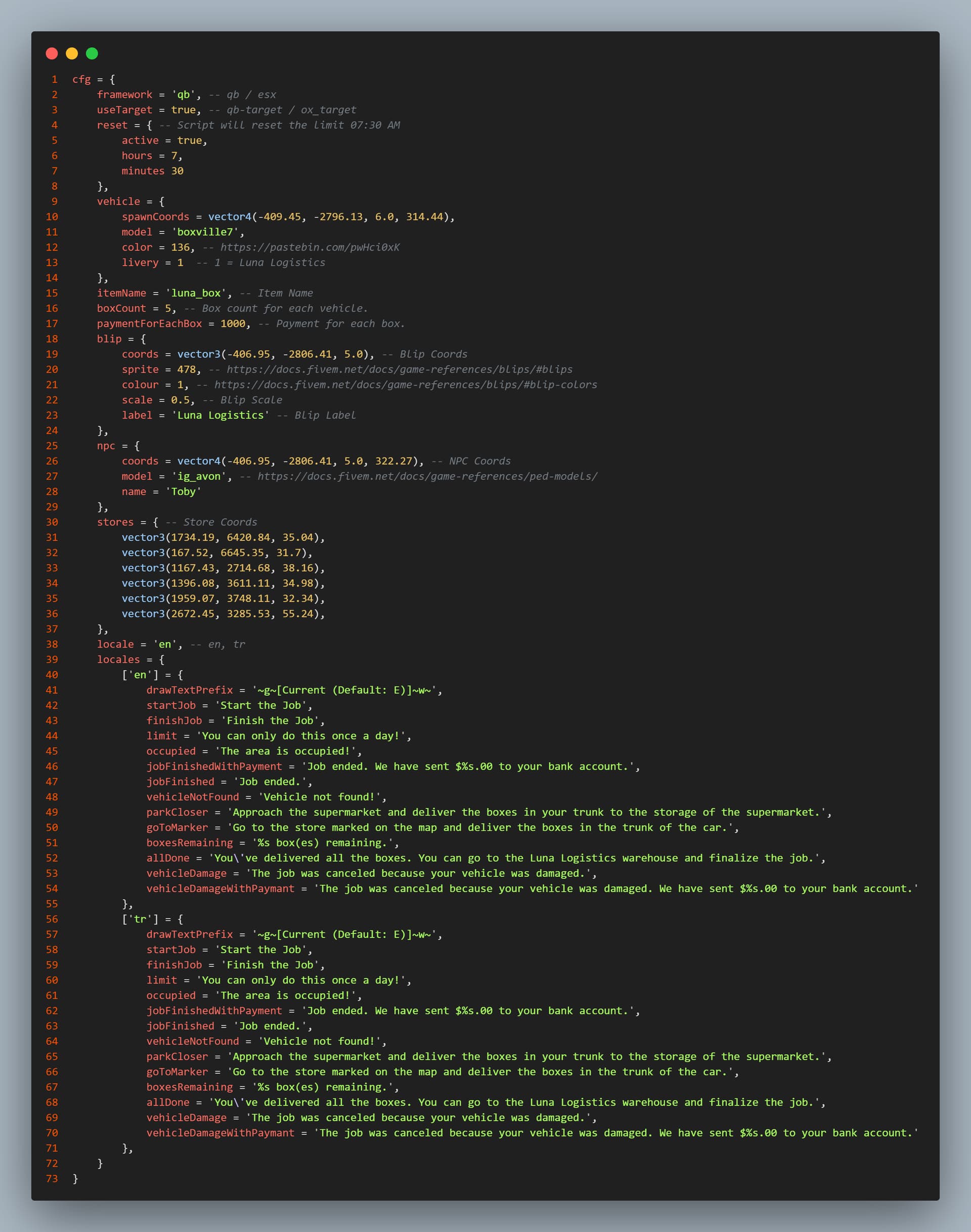This screenshot has height=1232, width=971.
Task: Click the '1 = Luna Logistics' comment
Action: (261, 262)
